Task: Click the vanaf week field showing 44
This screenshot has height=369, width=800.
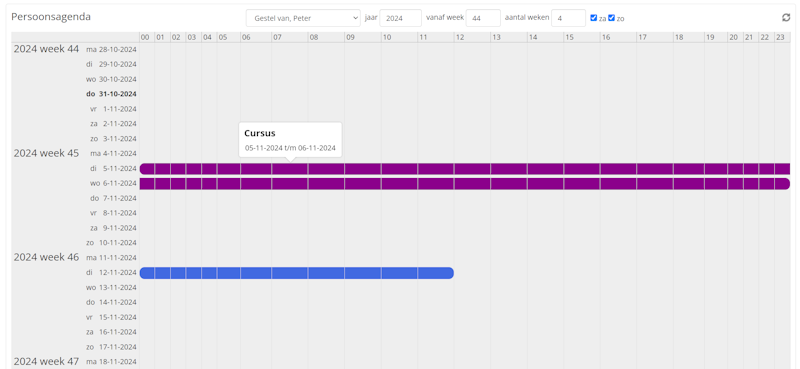Action: 483,18
